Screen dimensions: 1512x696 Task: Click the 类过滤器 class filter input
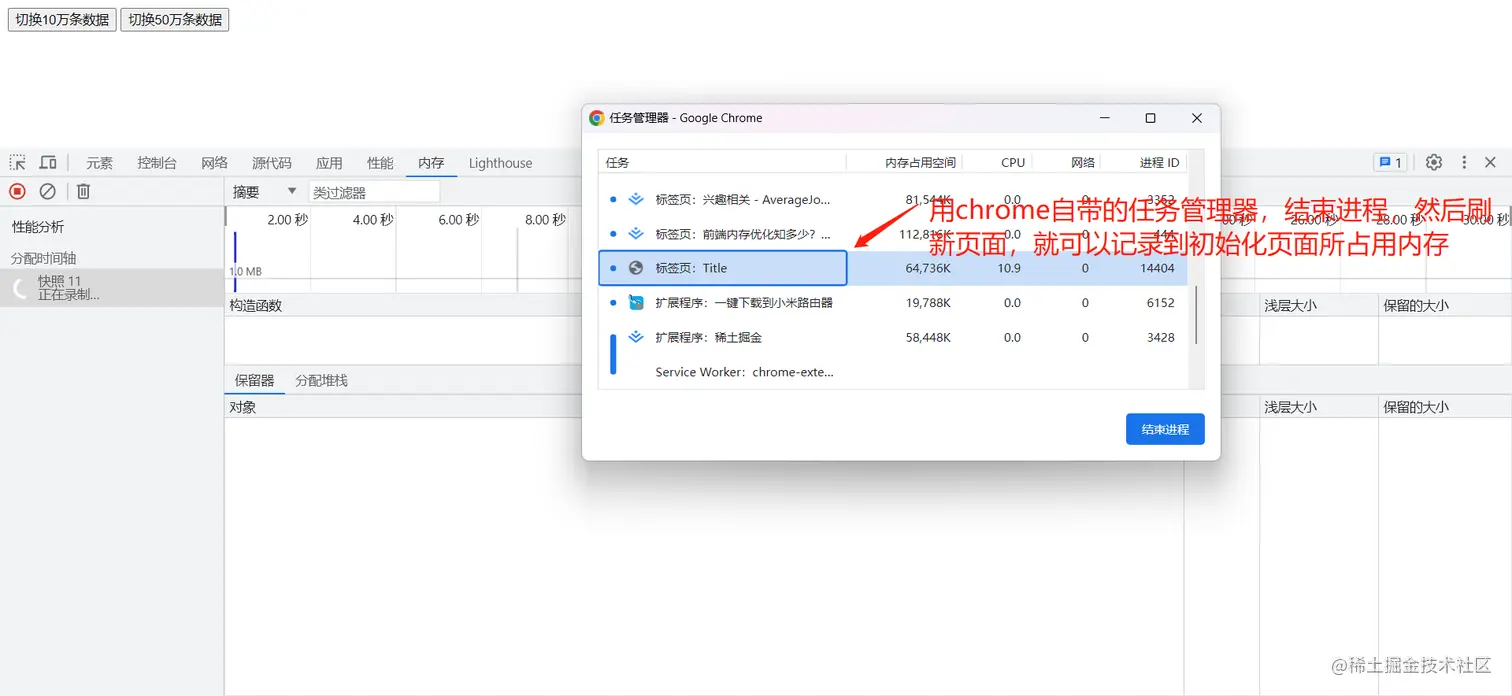click(373, 192)
